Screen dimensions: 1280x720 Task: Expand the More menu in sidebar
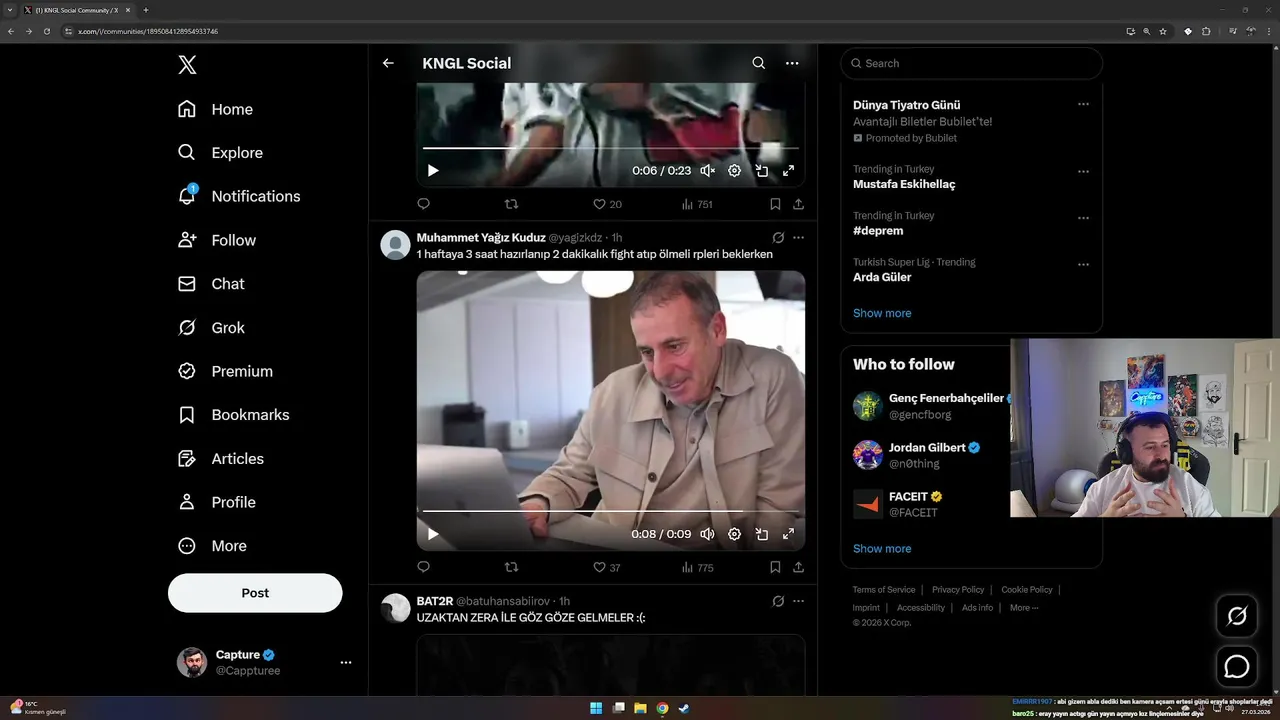tap(211, 546)
